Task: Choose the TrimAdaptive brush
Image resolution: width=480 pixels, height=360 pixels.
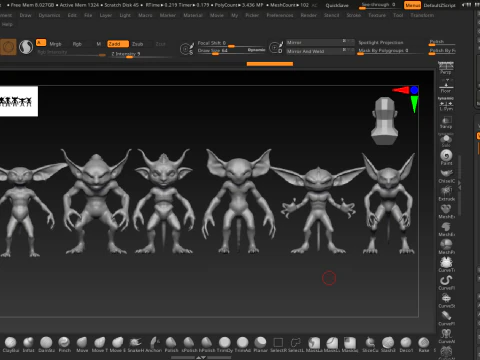Action: 243,345
